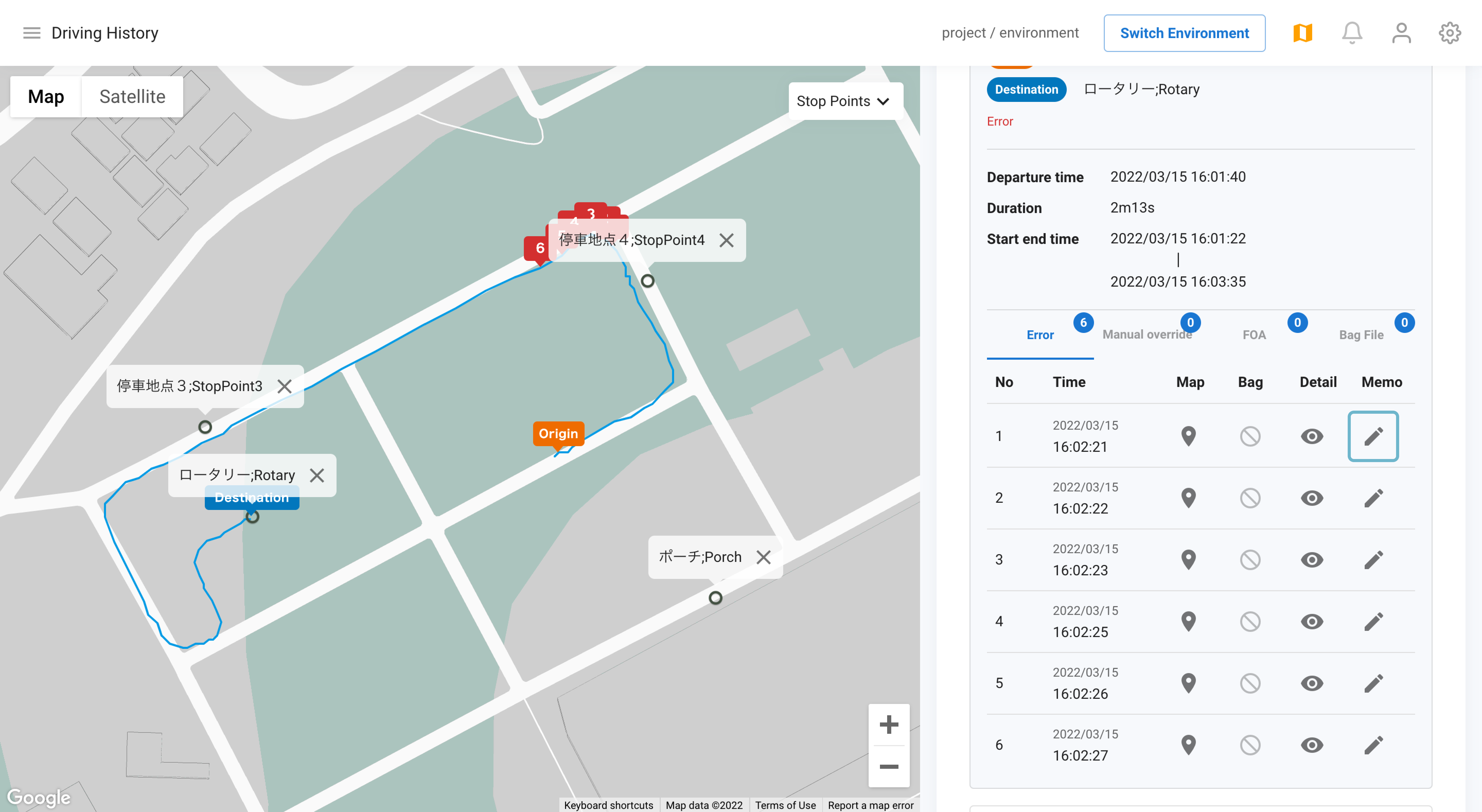
Task: Click the orange map icon in header
Action: (1302, 33)
